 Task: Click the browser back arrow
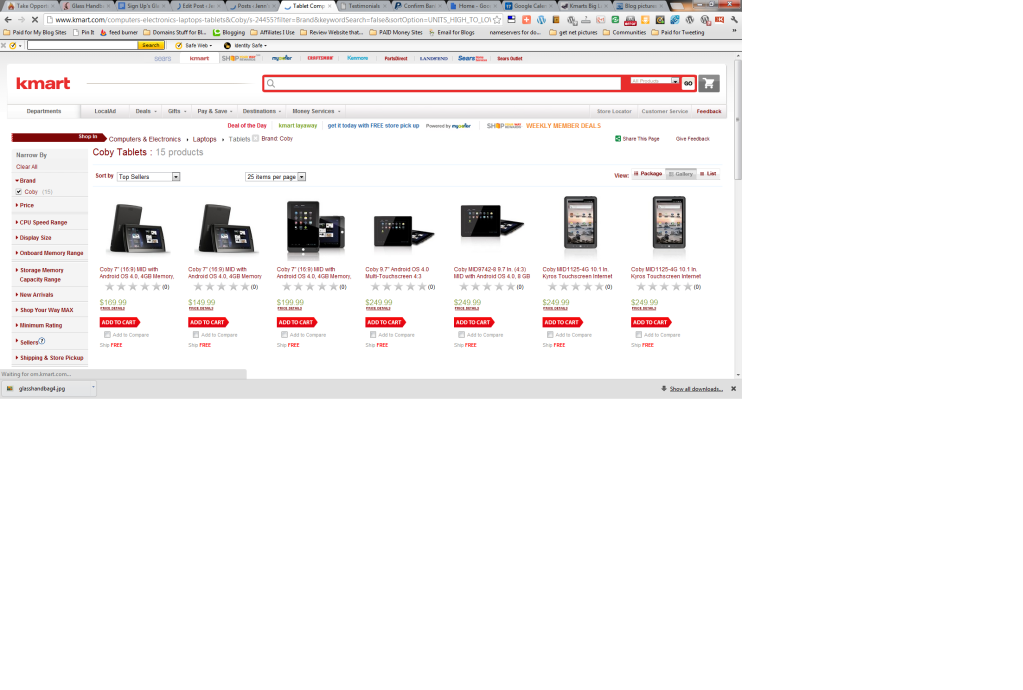pyautogui.click(x=8, y=20)
